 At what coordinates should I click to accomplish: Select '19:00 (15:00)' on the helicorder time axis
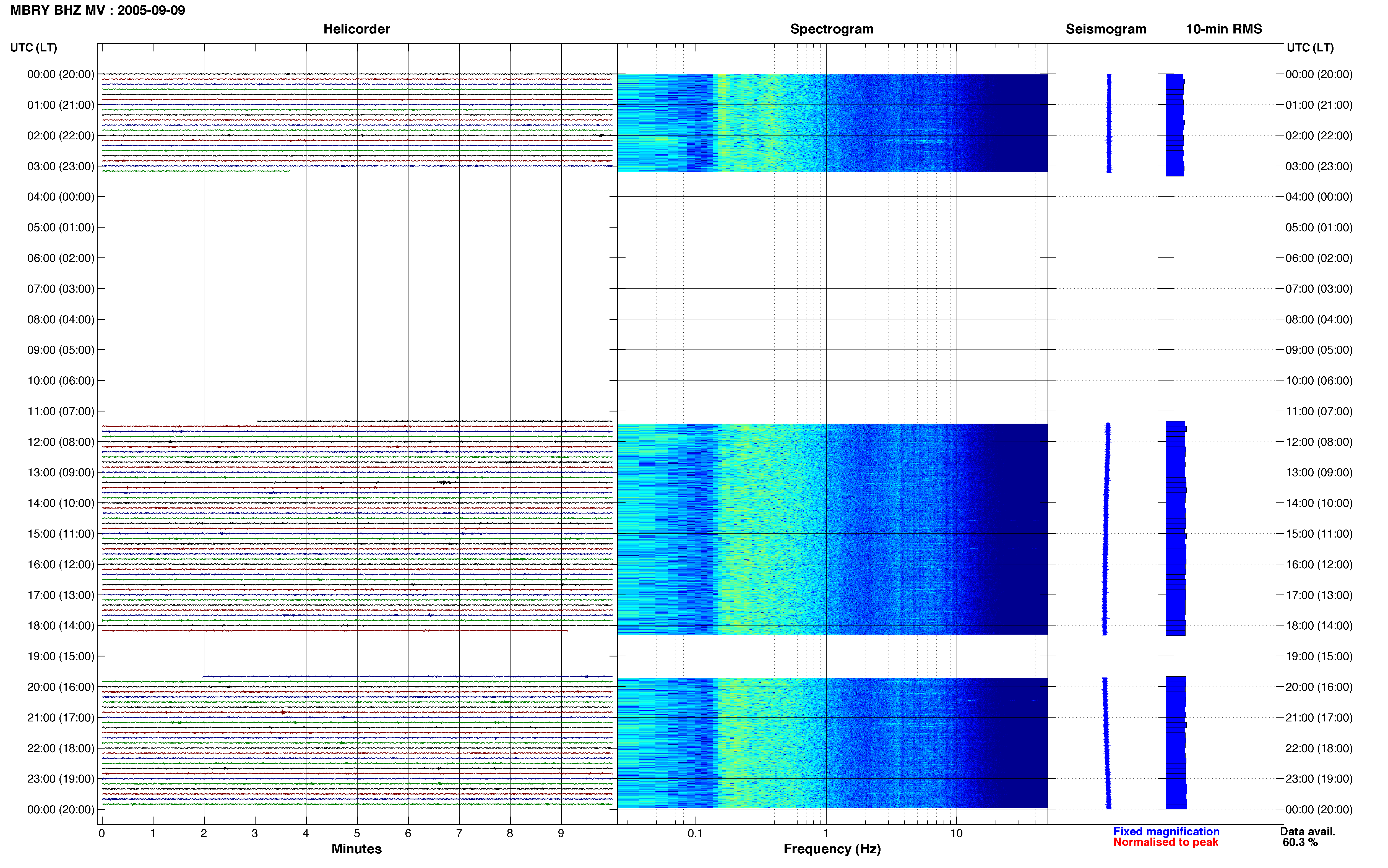click(61, 657)
